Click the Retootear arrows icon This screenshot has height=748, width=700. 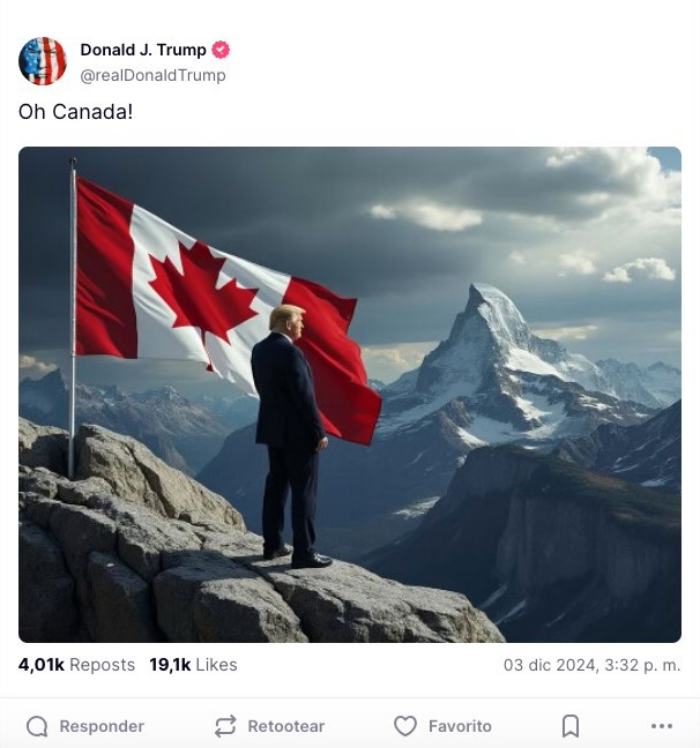point(225,726)
